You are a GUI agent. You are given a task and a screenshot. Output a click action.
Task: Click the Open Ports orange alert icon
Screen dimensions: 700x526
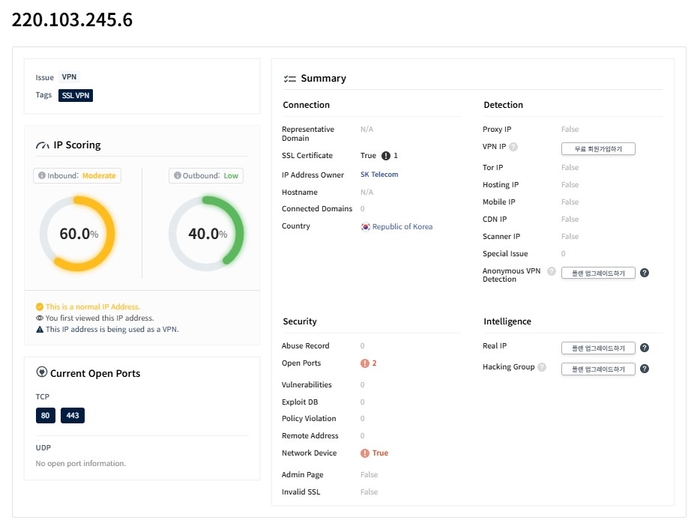(366, 363)
